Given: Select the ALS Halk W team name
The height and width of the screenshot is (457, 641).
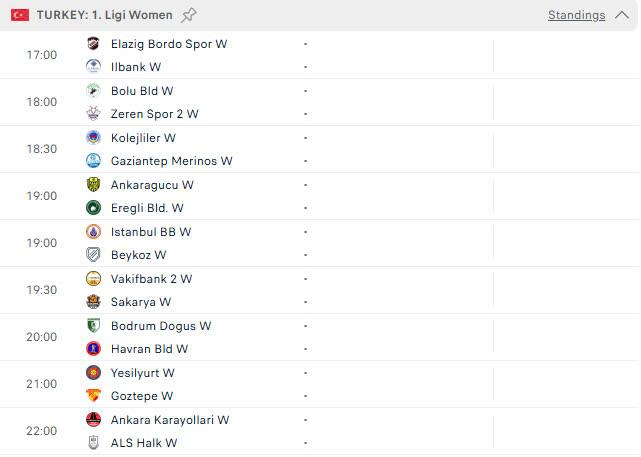Looking at the screenshot, I should (x=143, y=443).
